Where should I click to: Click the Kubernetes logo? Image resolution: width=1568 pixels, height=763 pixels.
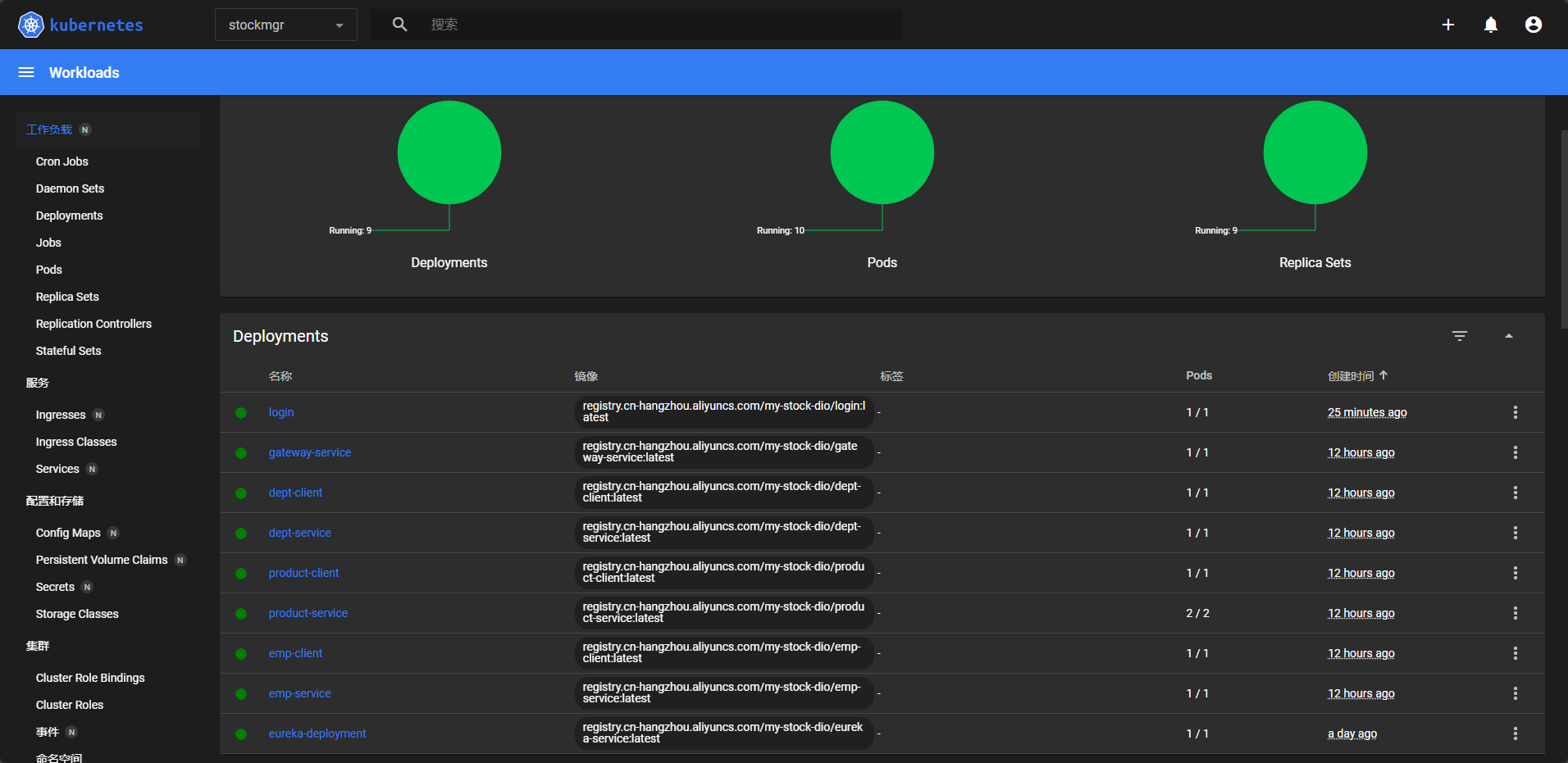(30, 24)
